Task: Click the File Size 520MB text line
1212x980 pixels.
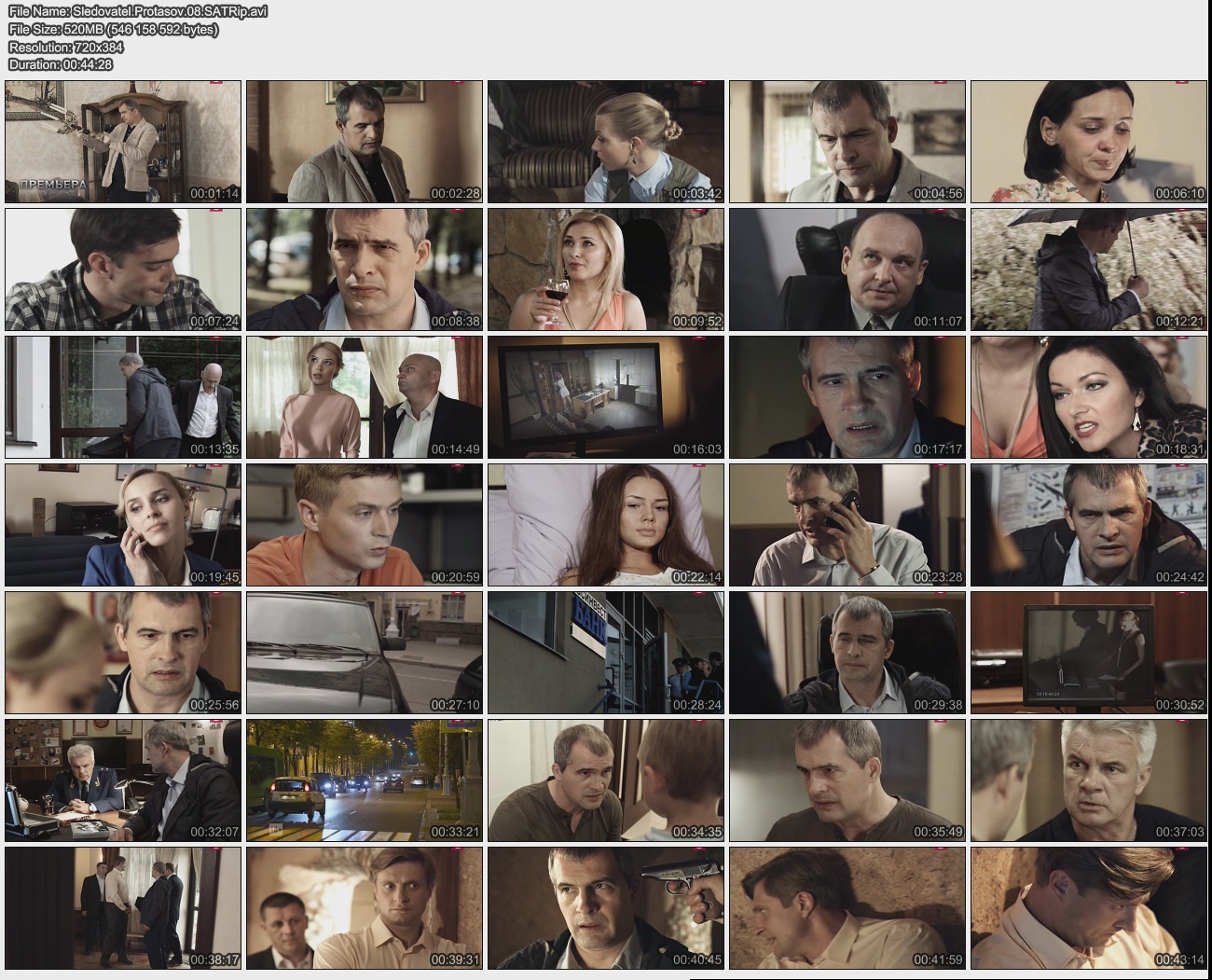Action: pos(113,29)
